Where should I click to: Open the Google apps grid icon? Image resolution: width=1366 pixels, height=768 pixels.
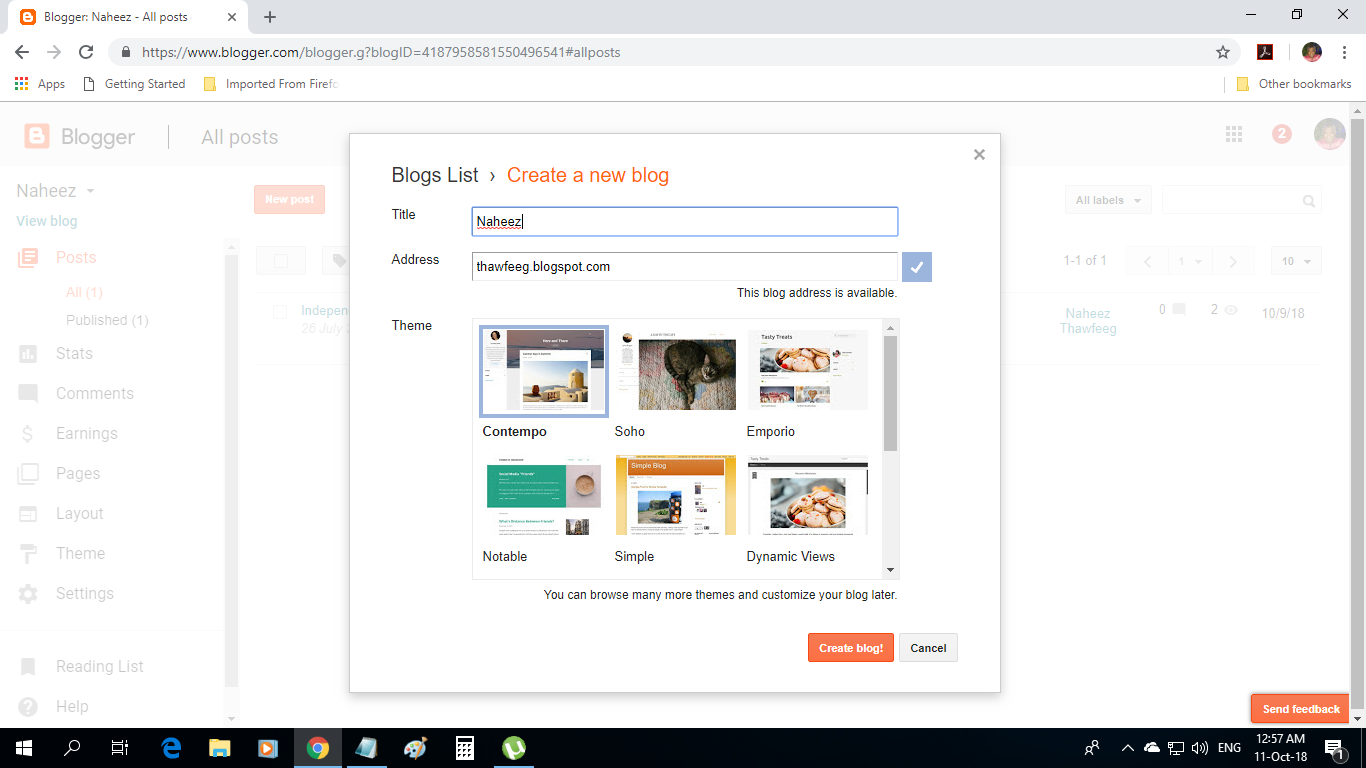click(1234, 134)
